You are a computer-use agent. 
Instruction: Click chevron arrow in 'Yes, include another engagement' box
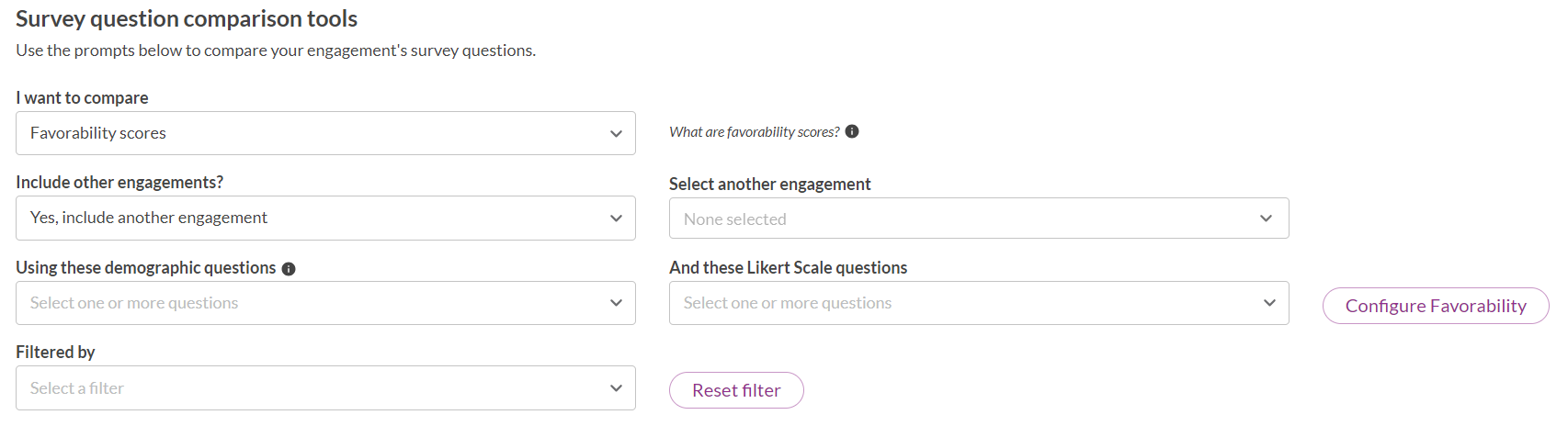tap(616, 219)
